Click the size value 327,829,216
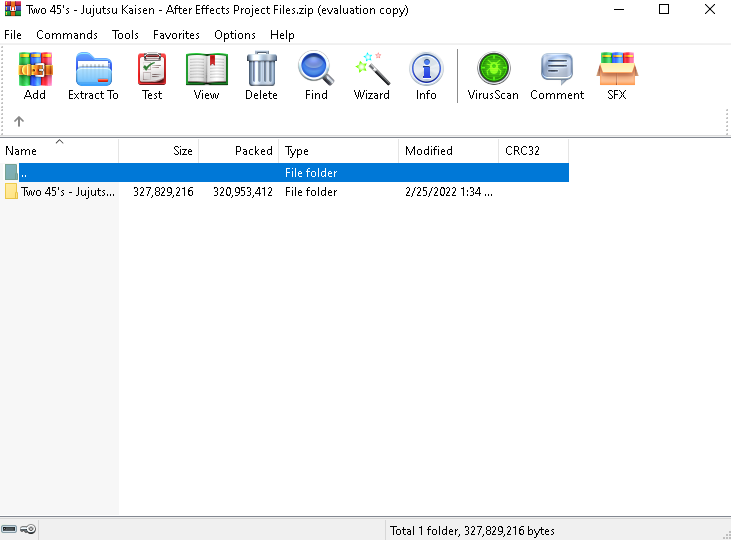 tap(163, 192)
